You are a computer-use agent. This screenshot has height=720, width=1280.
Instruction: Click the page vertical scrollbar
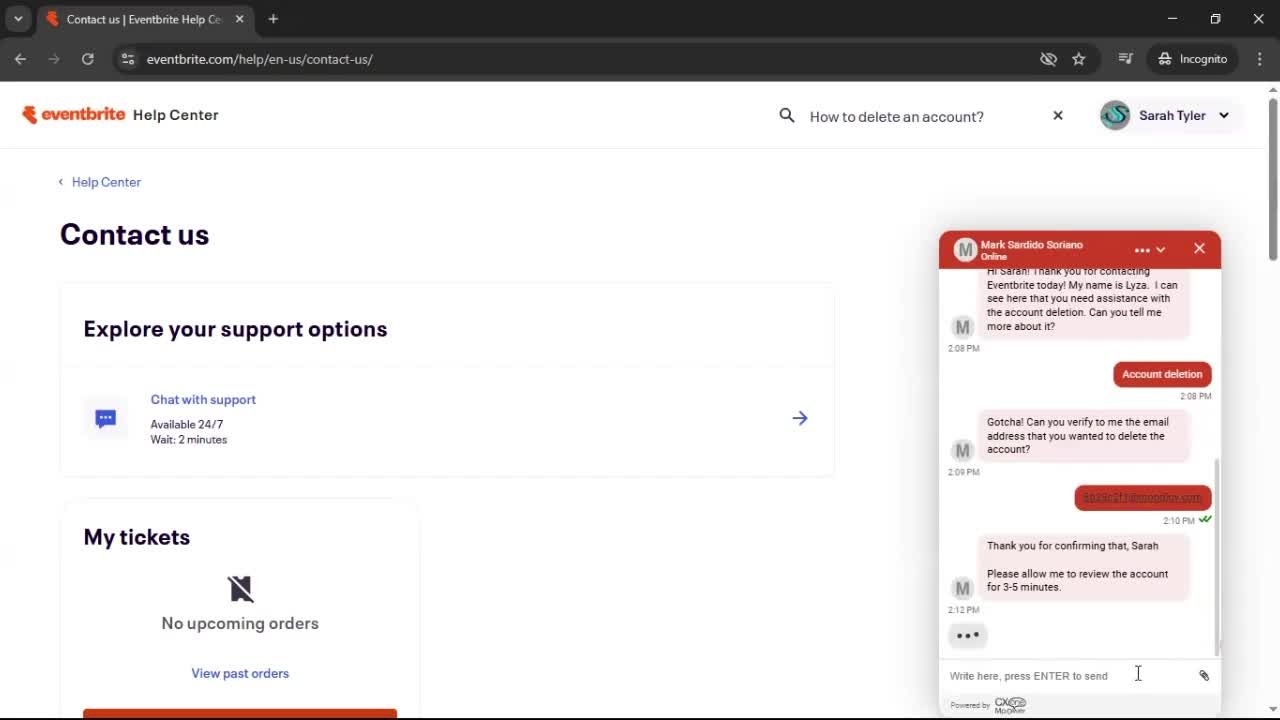1273,180
